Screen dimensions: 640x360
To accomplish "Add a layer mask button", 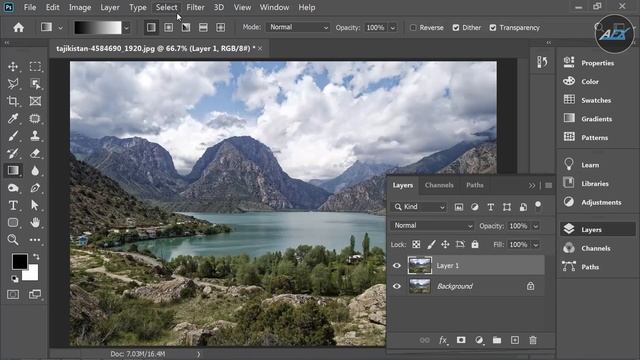I will (461, 340).
